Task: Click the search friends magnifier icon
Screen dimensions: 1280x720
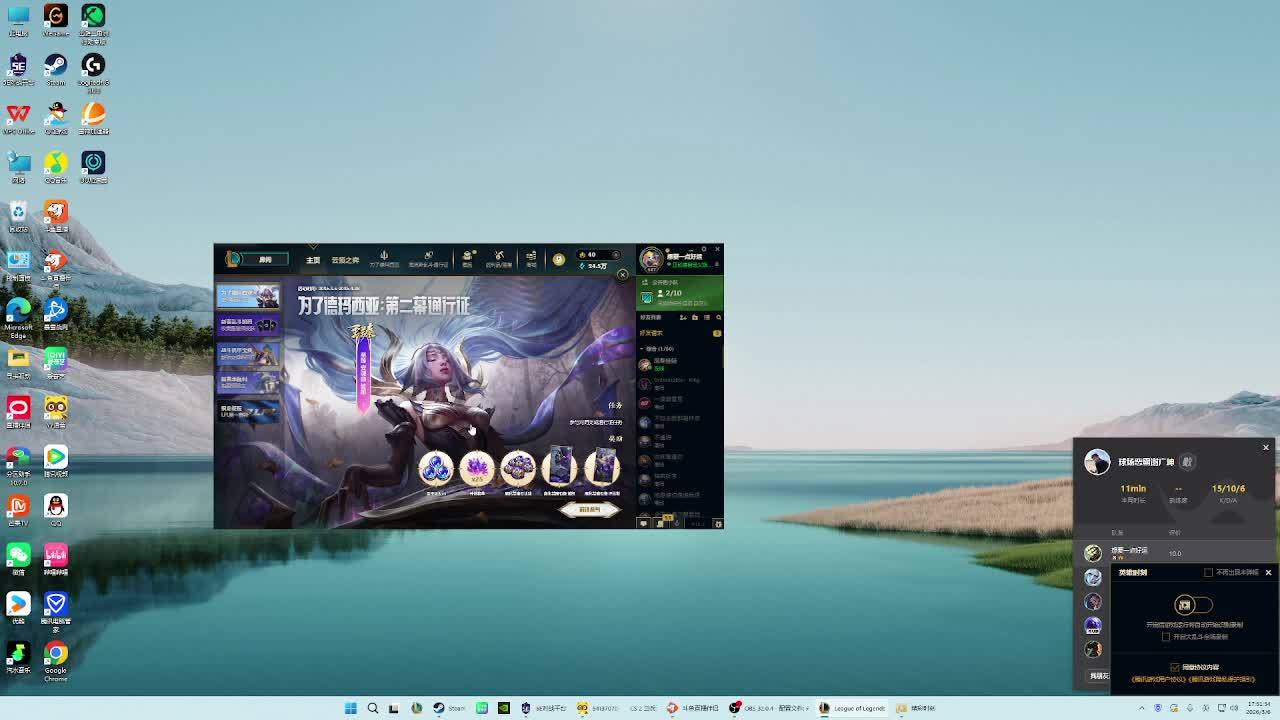Action: (718, 318)
